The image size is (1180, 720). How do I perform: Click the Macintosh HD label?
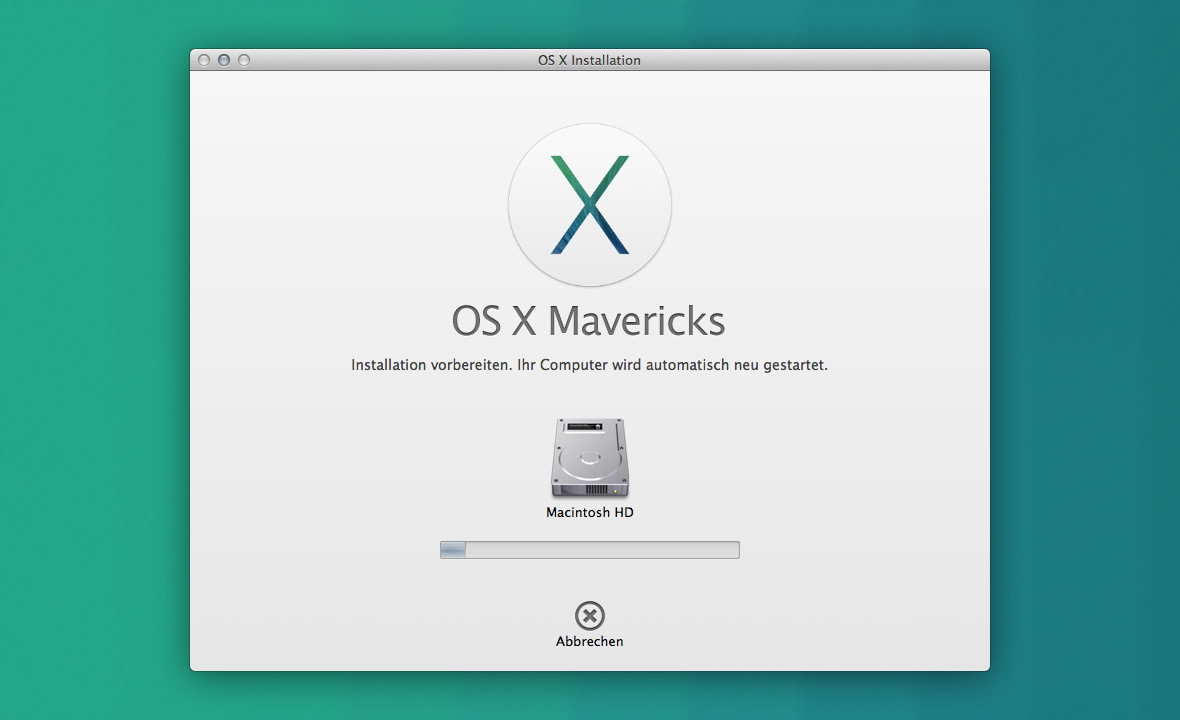click(589, 512)
